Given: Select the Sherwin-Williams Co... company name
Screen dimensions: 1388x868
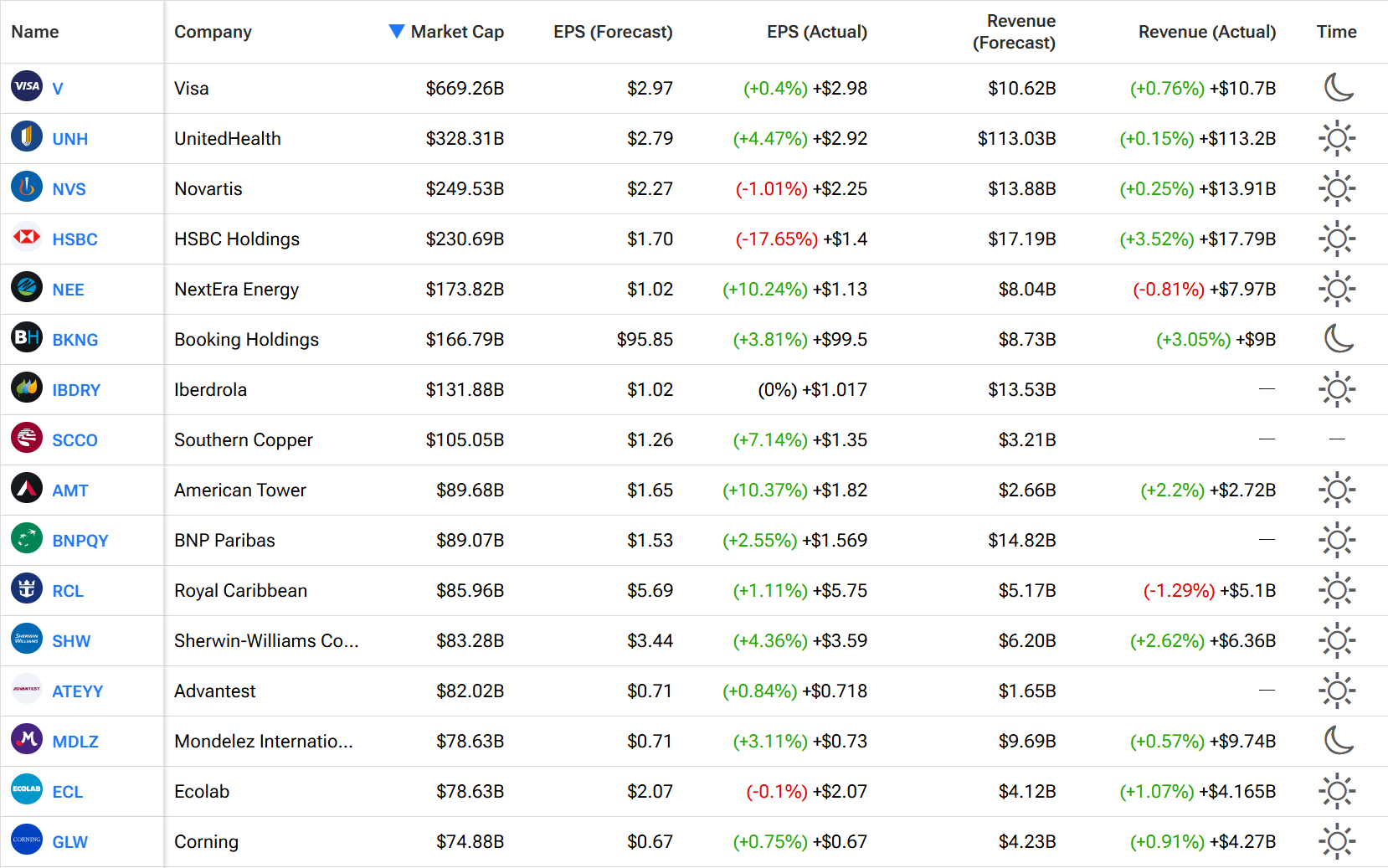Looking at the screenshot, I should pos(266,641).
